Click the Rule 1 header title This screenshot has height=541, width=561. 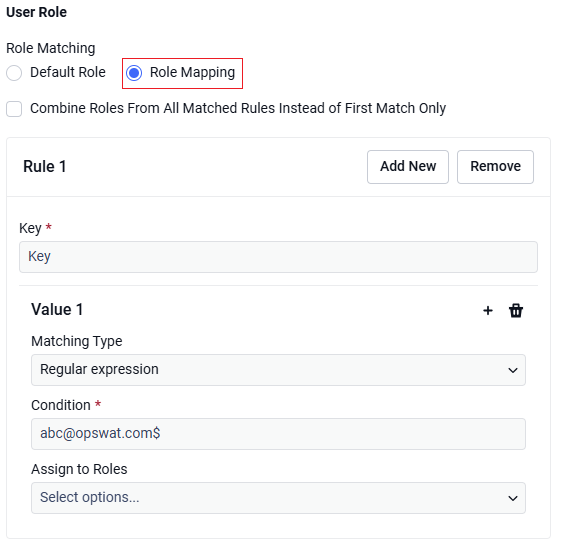point(44,166)
